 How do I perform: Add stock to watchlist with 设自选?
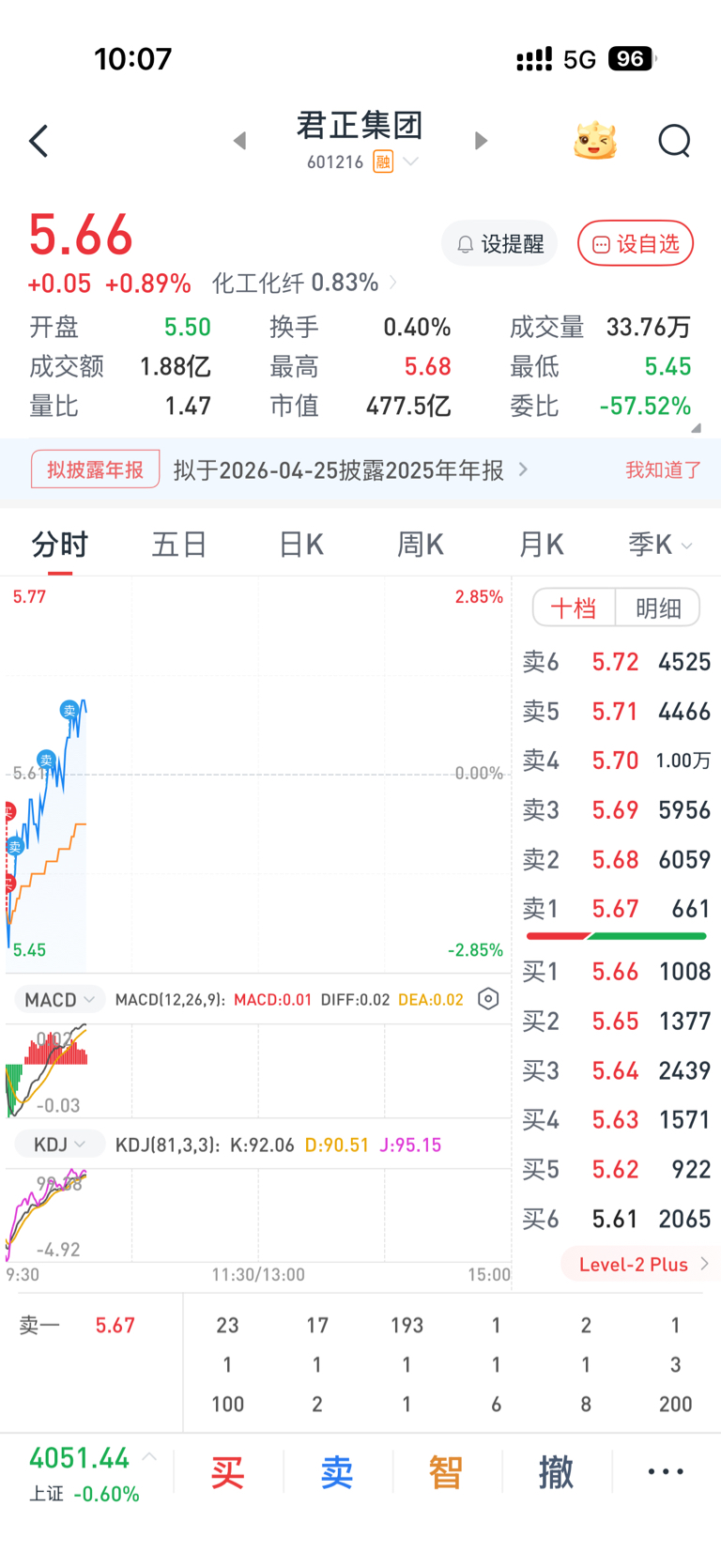tap(636, 244)
